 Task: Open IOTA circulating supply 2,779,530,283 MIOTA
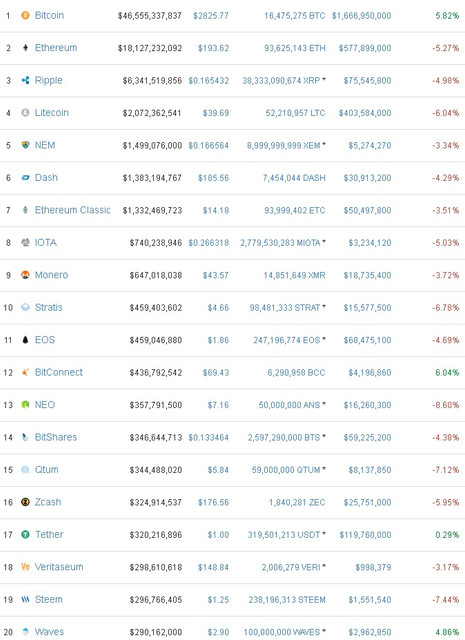pyautogui.click(x=280, y=243)
